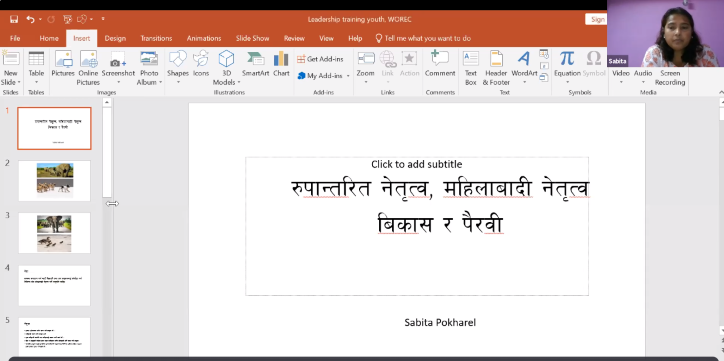
Task: Insert a SmartArt graphic
Action: coord(255,64)
